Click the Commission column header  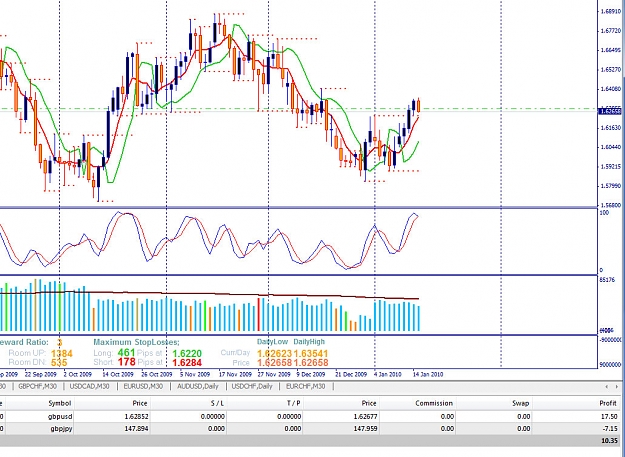click(x=434, y=403)
